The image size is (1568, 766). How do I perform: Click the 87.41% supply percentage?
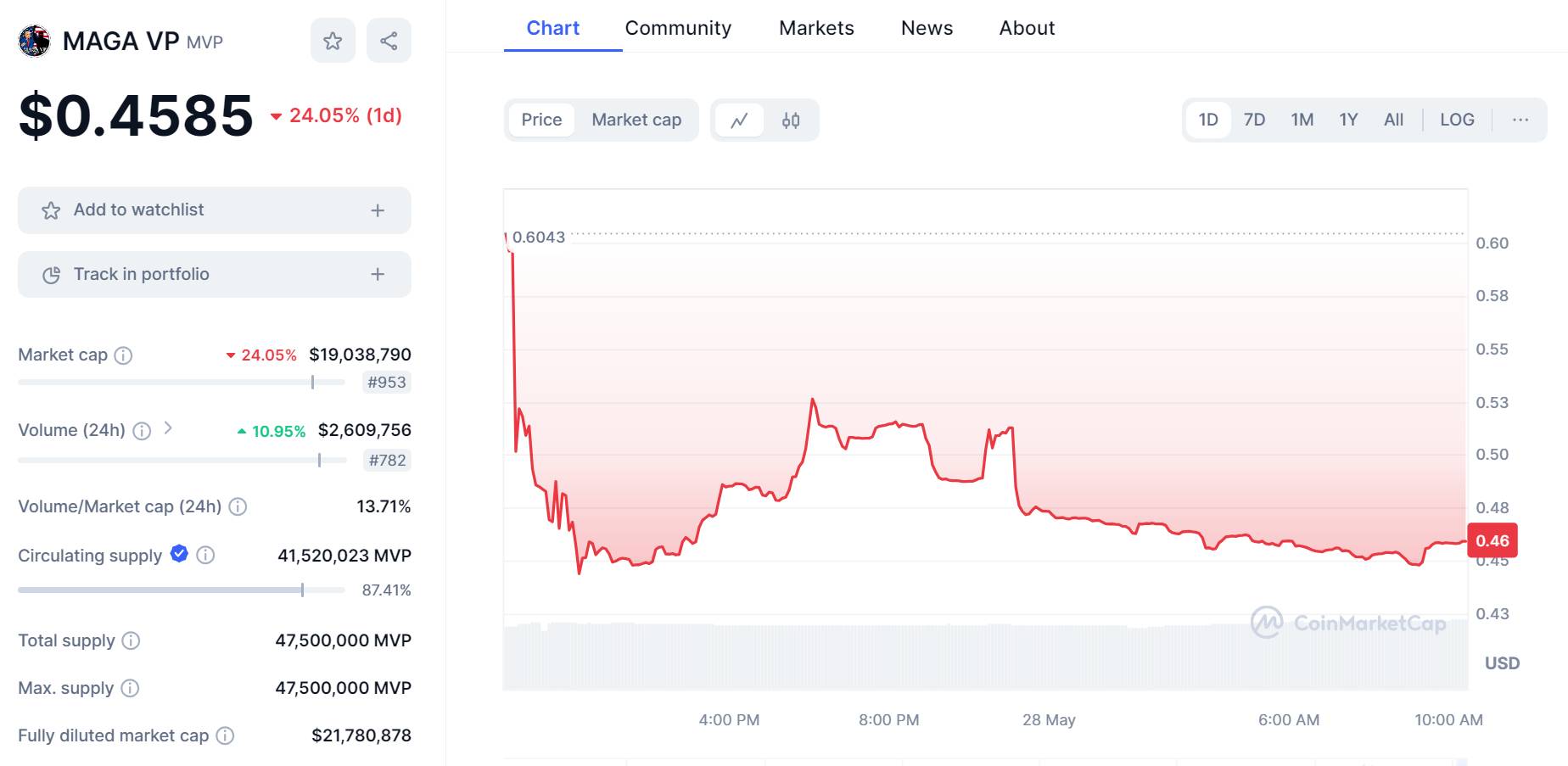[x=386, y=590]
